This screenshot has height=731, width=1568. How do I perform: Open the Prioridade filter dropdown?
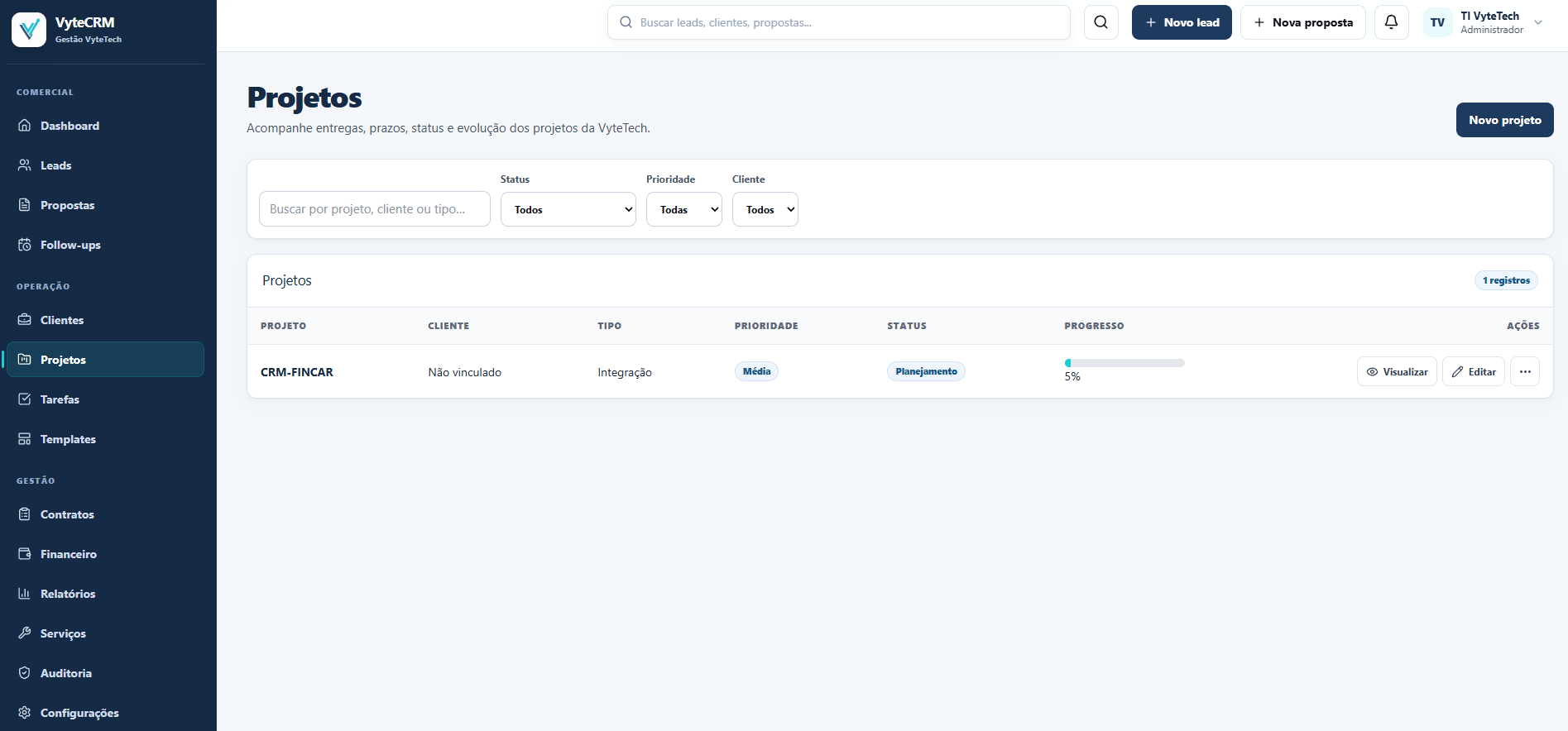pyautogui.click(x=684, y=209)
